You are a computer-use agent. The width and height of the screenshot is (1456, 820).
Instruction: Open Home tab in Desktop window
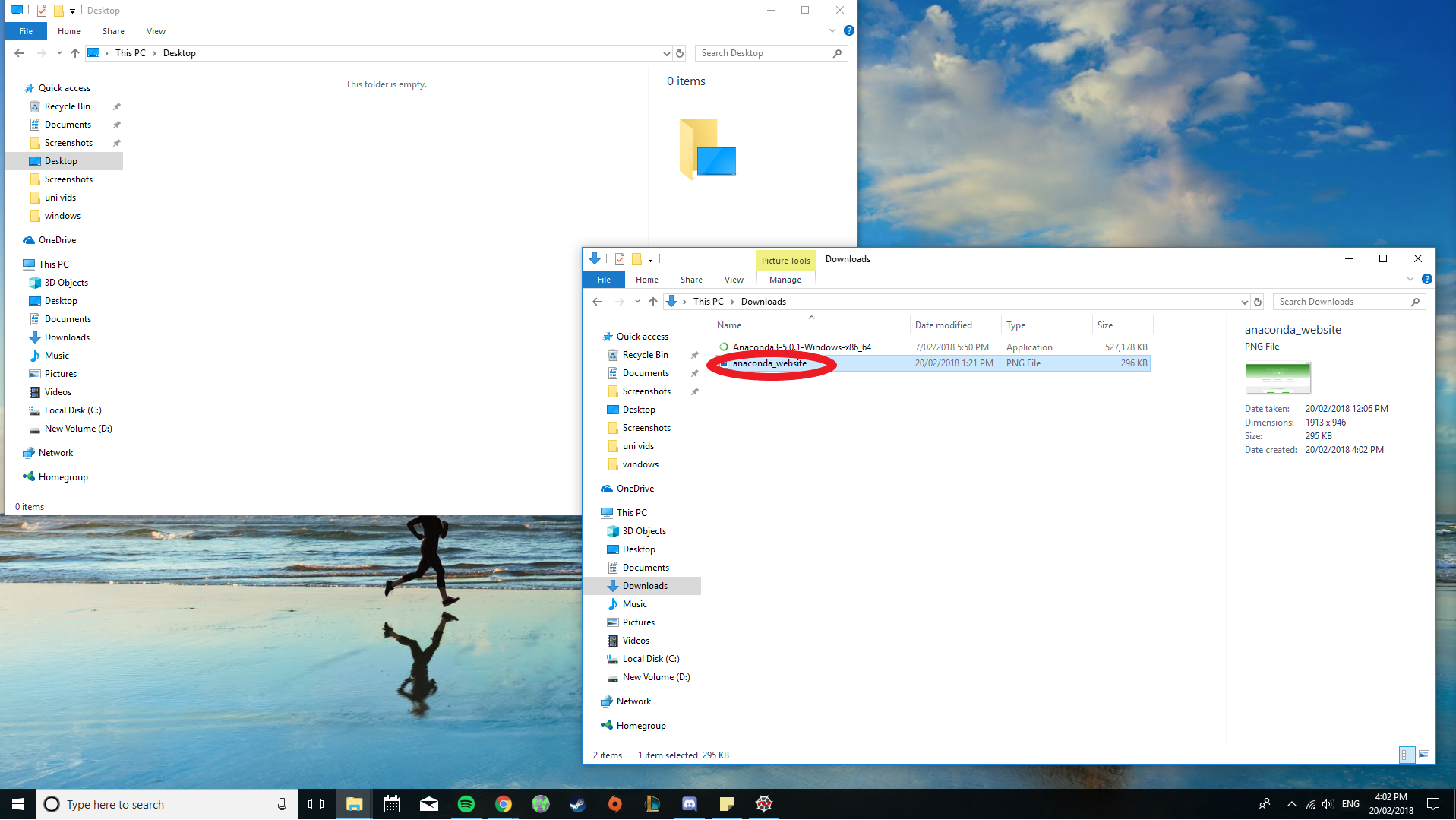[x=69, y=31]
